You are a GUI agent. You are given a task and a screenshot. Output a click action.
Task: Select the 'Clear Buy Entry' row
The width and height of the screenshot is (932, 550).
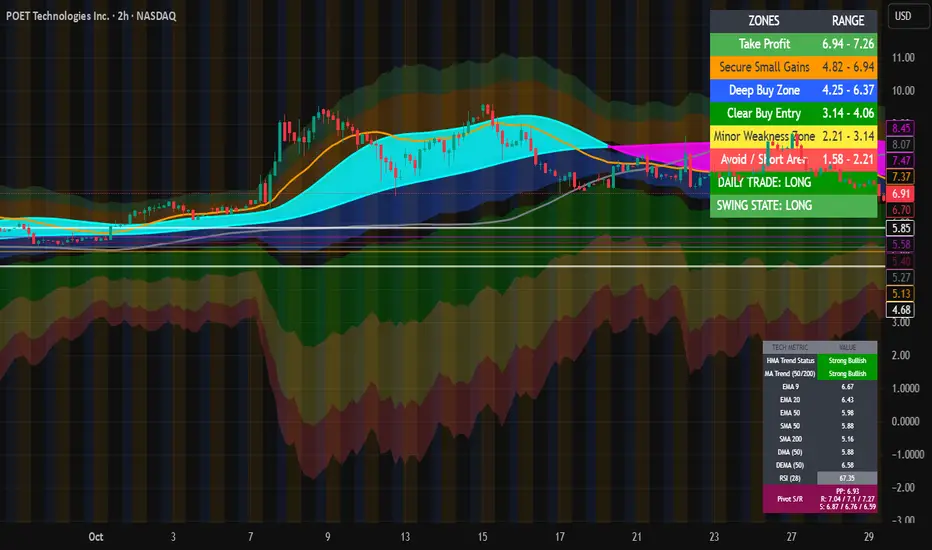(794, 114)
